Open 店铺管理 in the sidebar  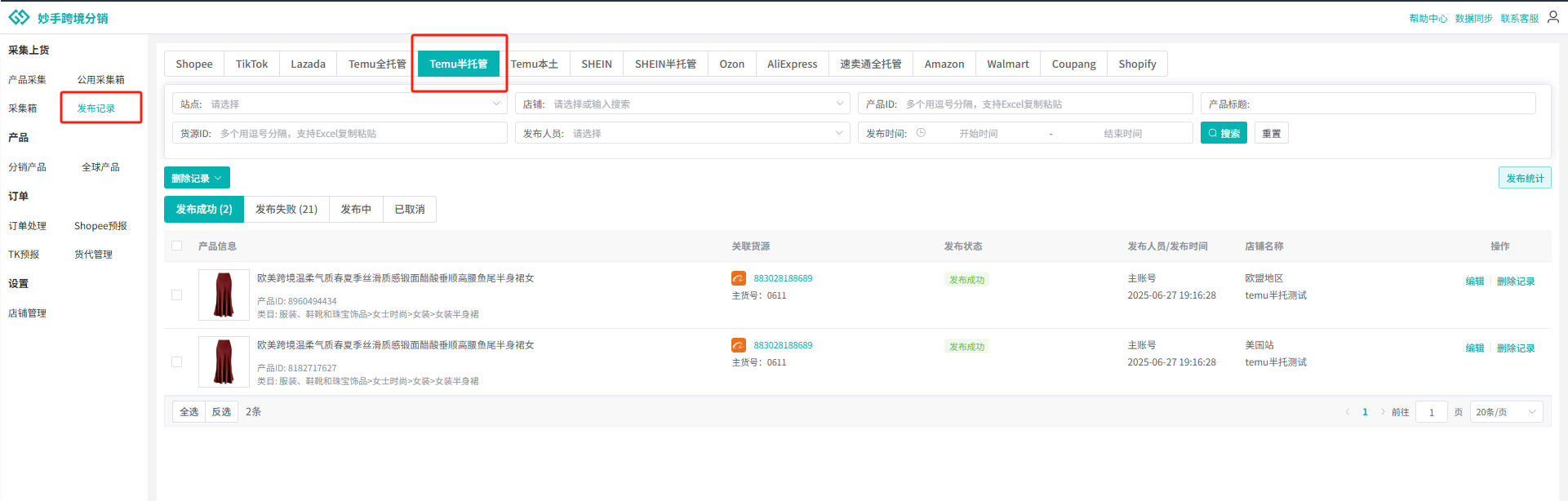[27, 313]
